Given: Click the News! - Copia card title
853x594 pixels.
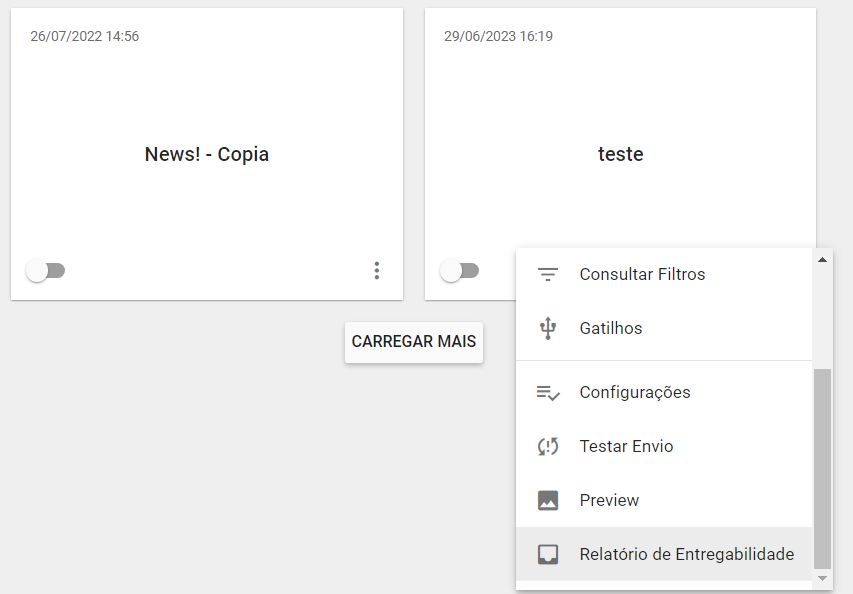Looking at the screenshot, I should [x=207, y=154].
